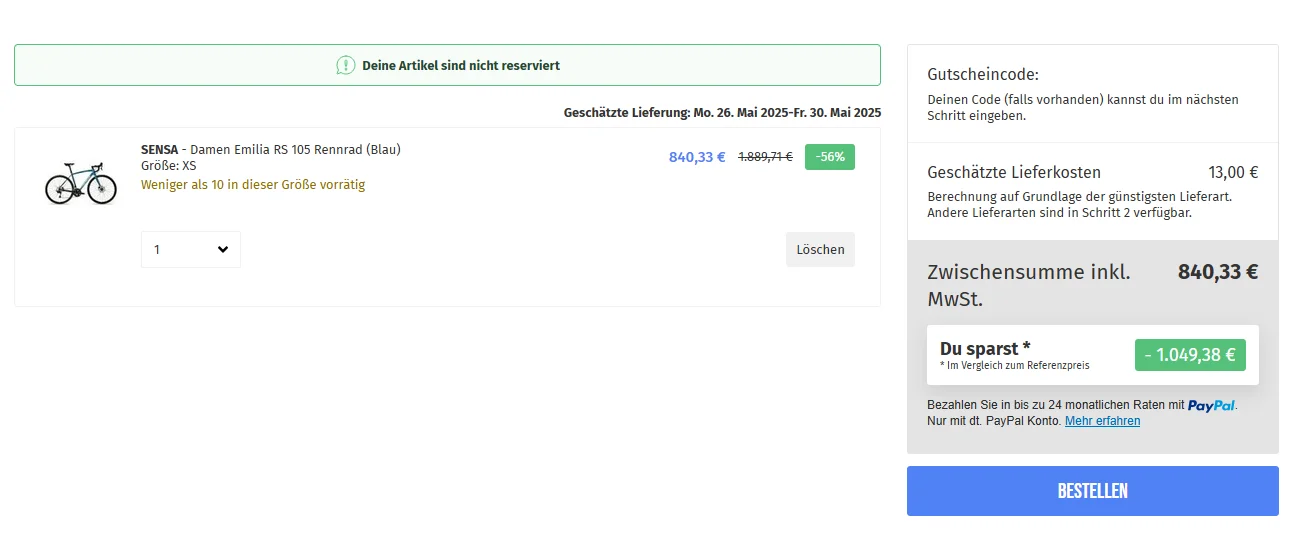
Task: Click the bold subtotal amount 840,33 €
Action: (1217, 272)
